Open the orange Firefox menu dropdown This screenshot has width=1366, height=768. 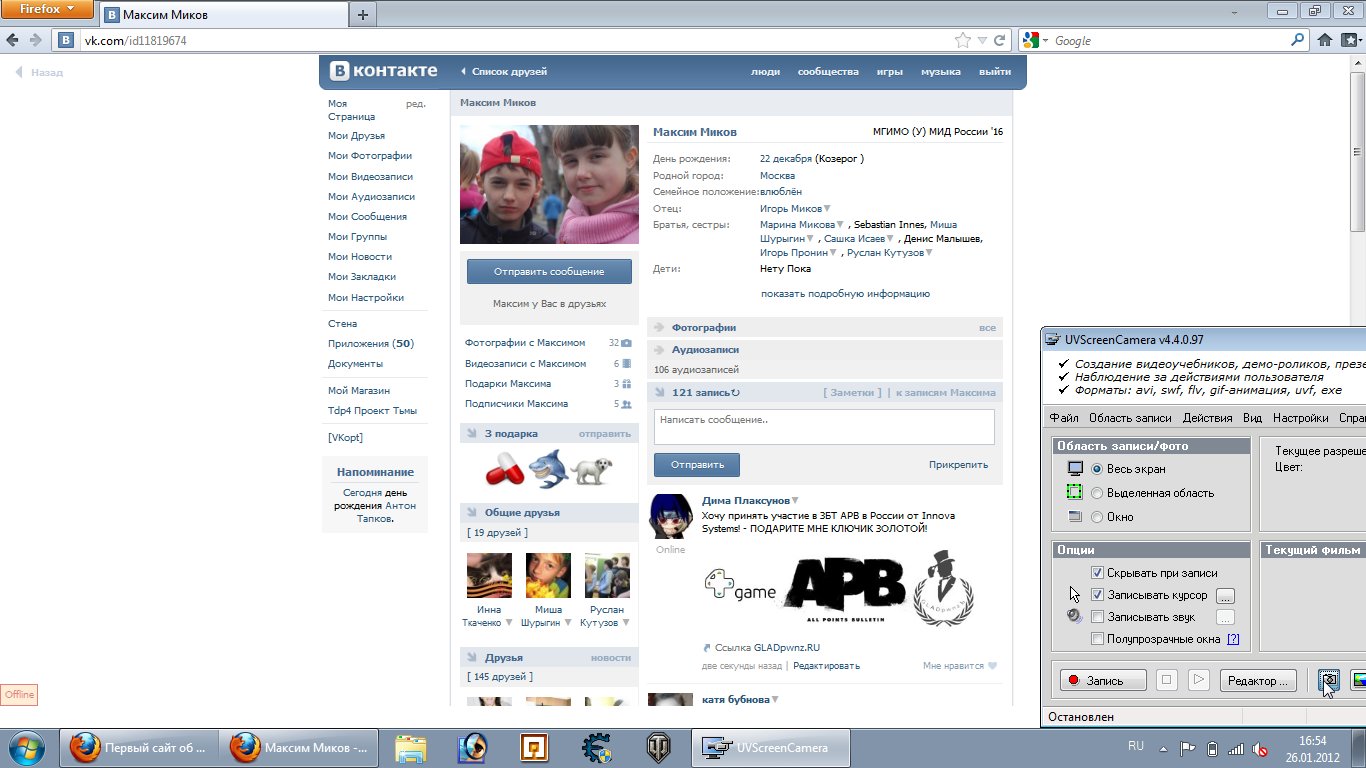point(47,10)
